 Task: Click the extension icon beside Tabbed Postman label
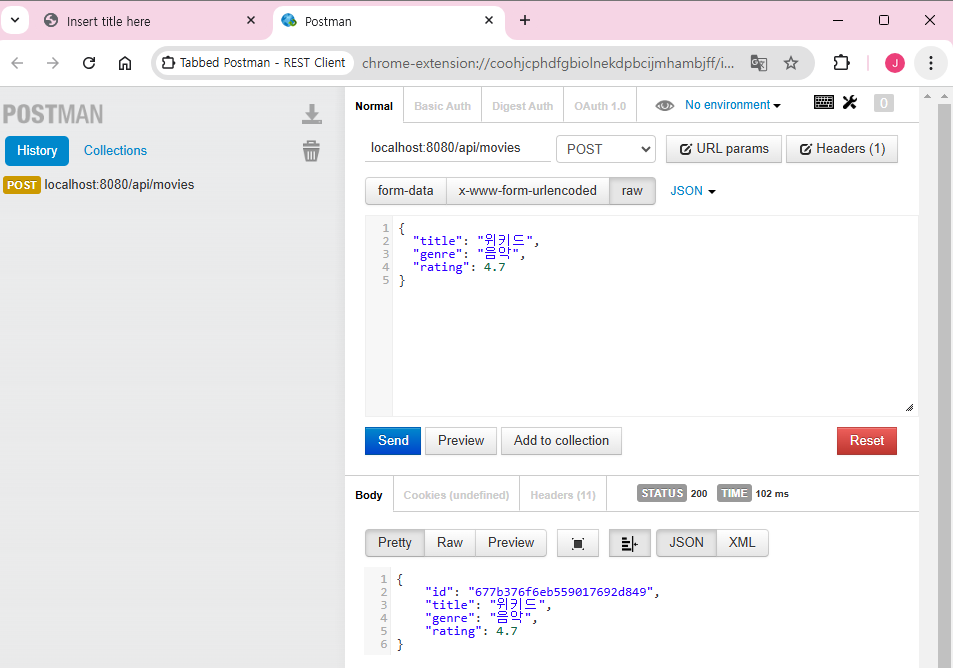coord(168,63)
